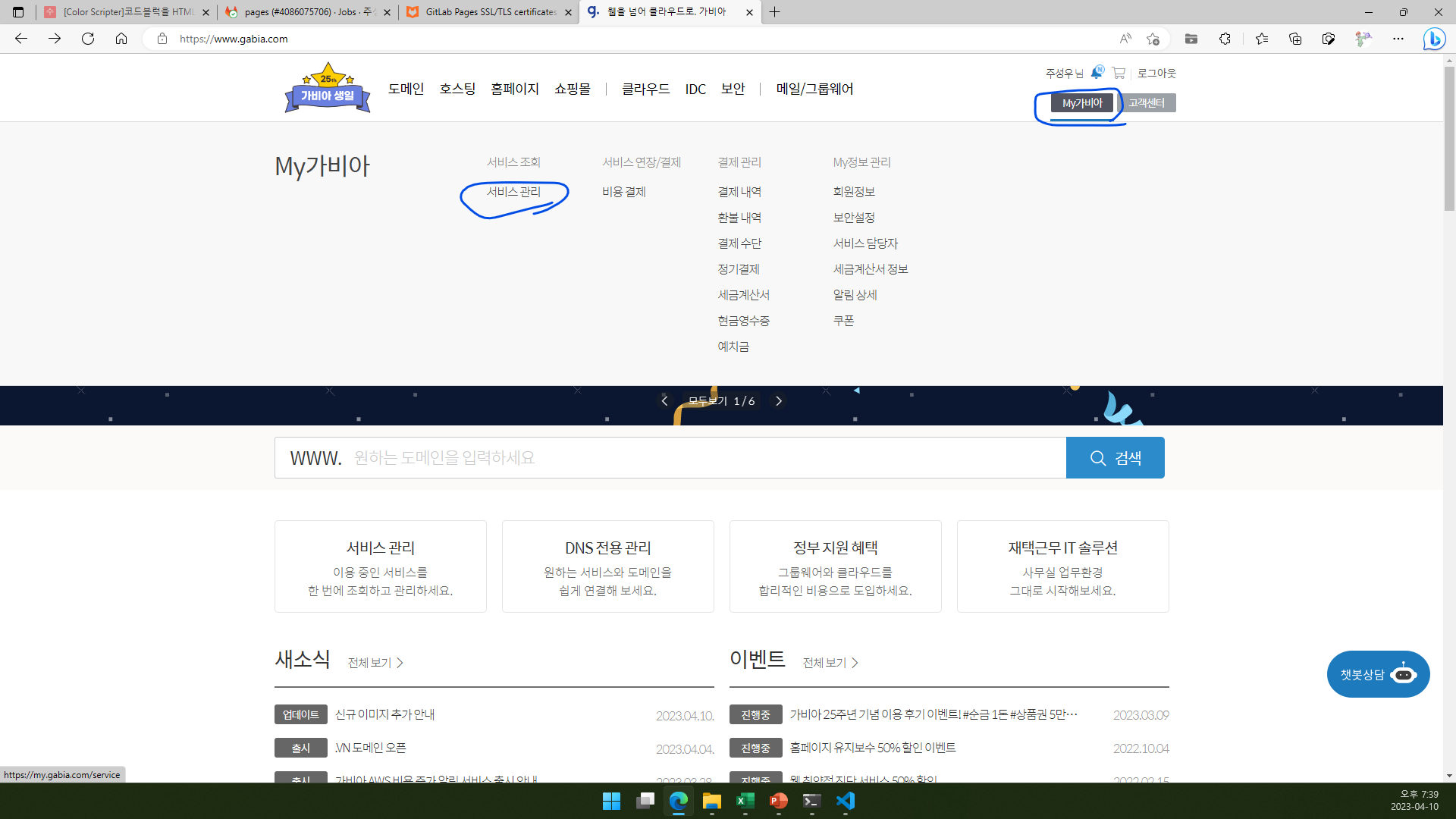Focus the domain search input field
1456x819 pixels.
(670, 458)
